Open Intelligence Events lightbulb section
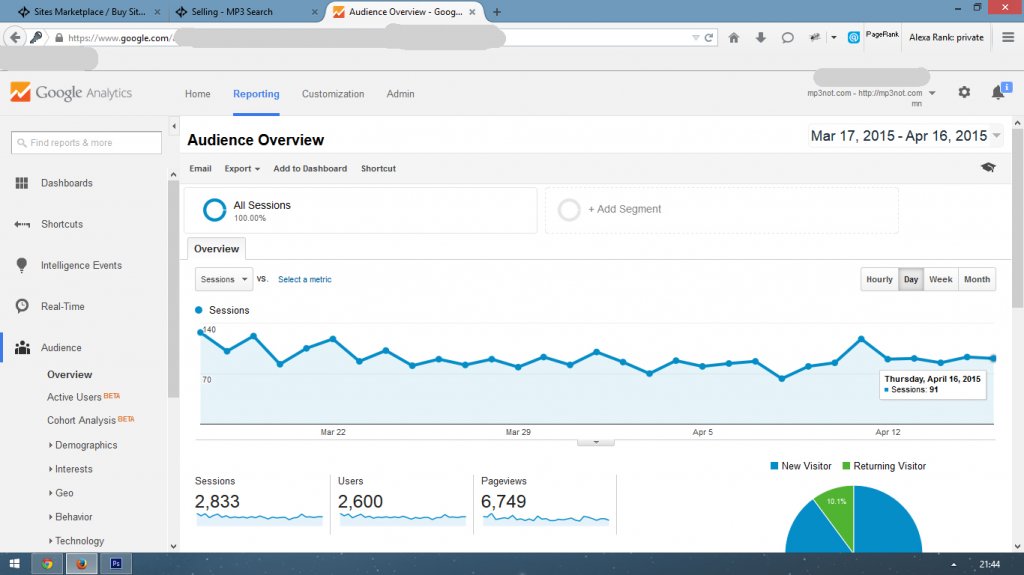1024x575 pixels. [x=80, y=265]
